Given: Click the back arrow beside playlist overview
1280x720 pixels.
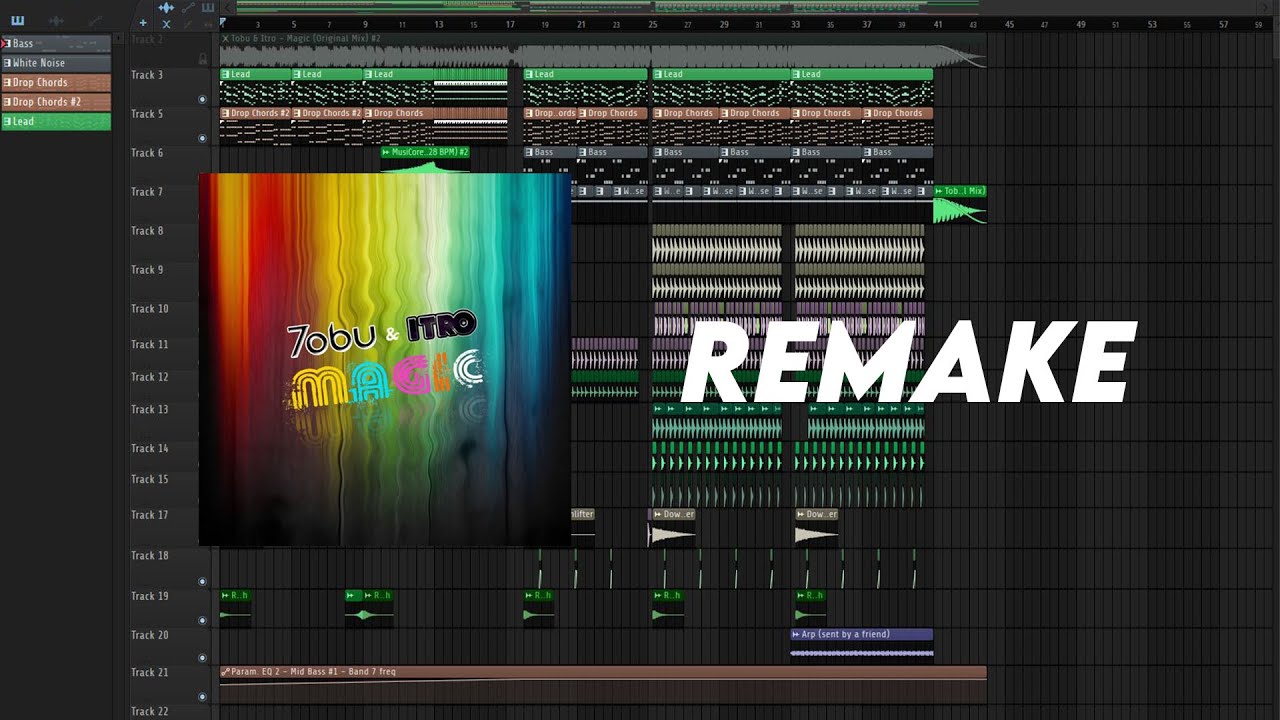Looking at the screenshot, I should click(226, 7).
